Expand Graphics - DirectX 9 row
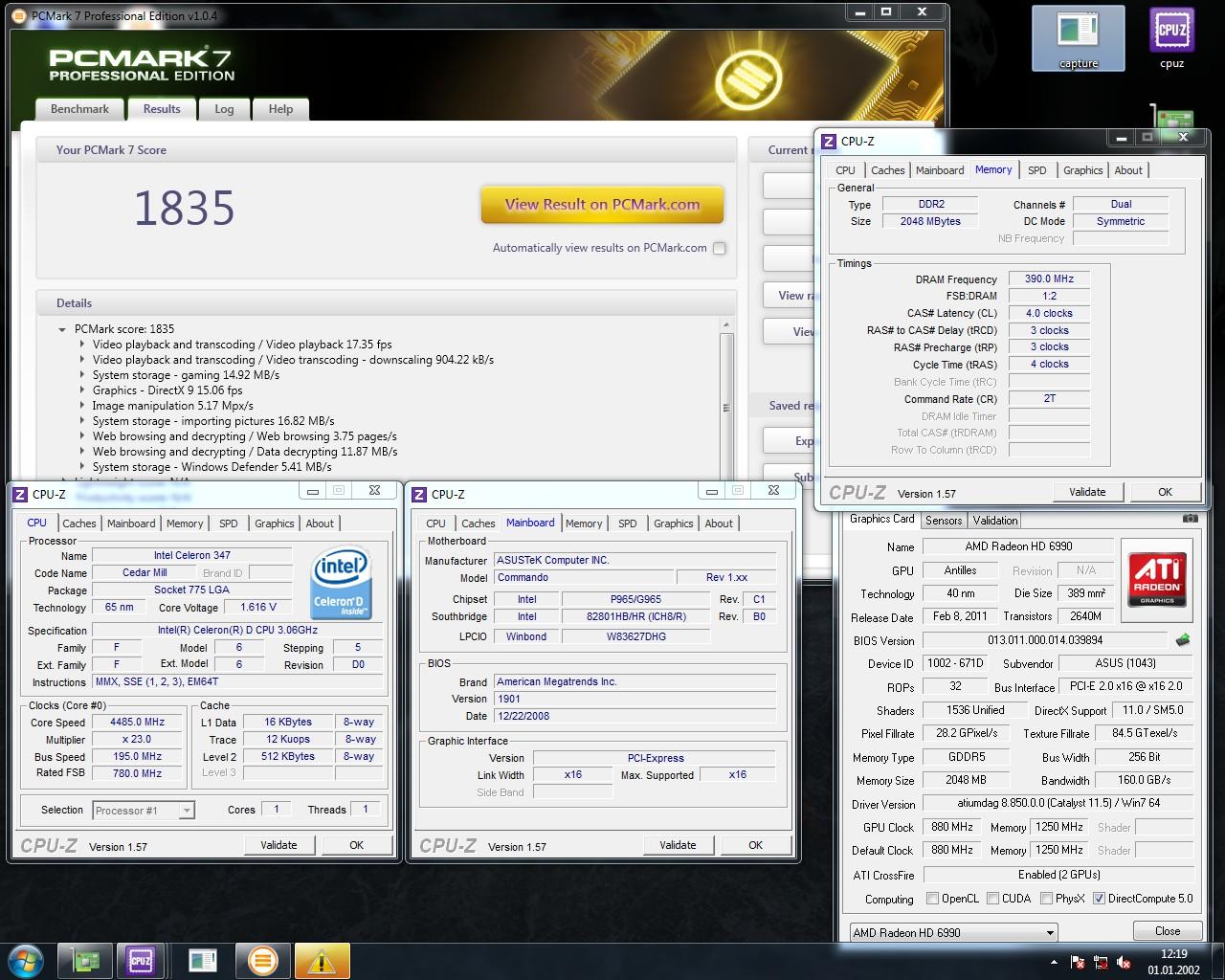 click(82, 390)
